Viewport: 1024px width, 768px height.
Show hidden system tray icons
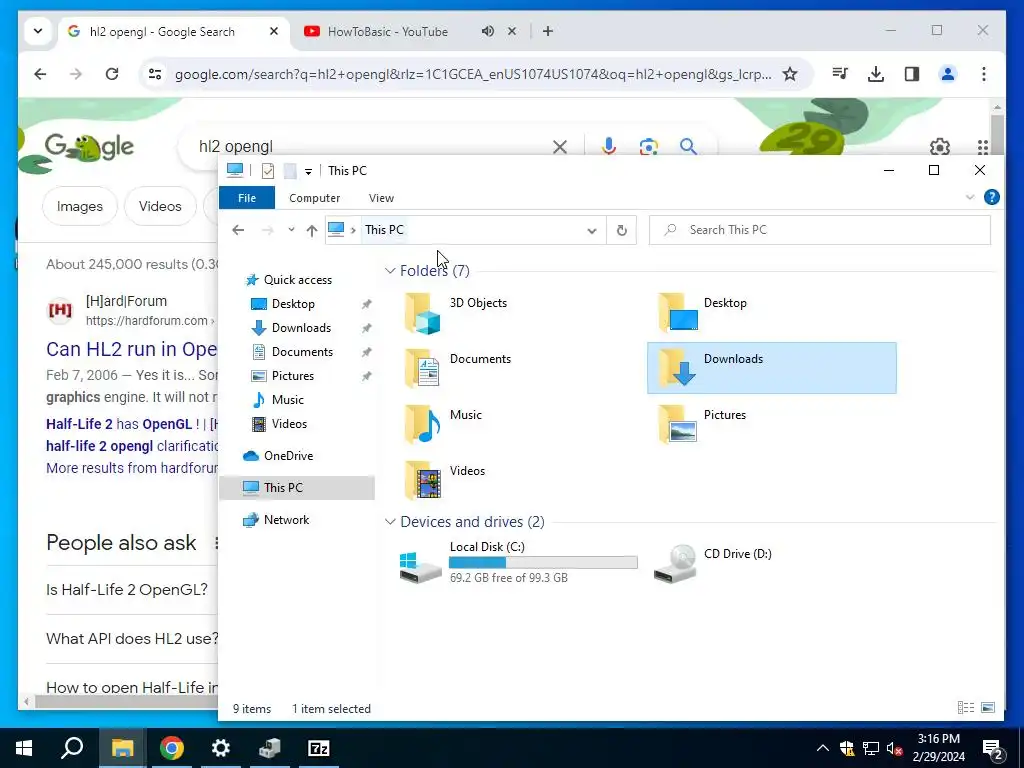(x=823, y=748)
